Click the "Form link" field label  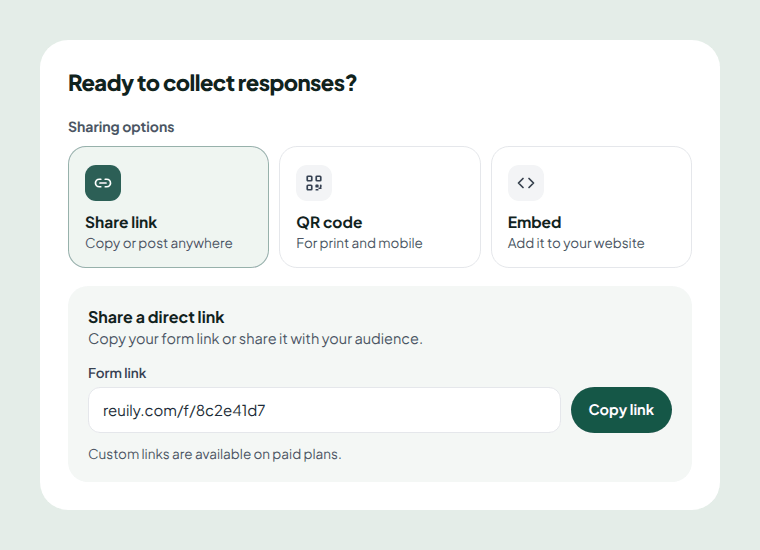(x=117, y=373)
